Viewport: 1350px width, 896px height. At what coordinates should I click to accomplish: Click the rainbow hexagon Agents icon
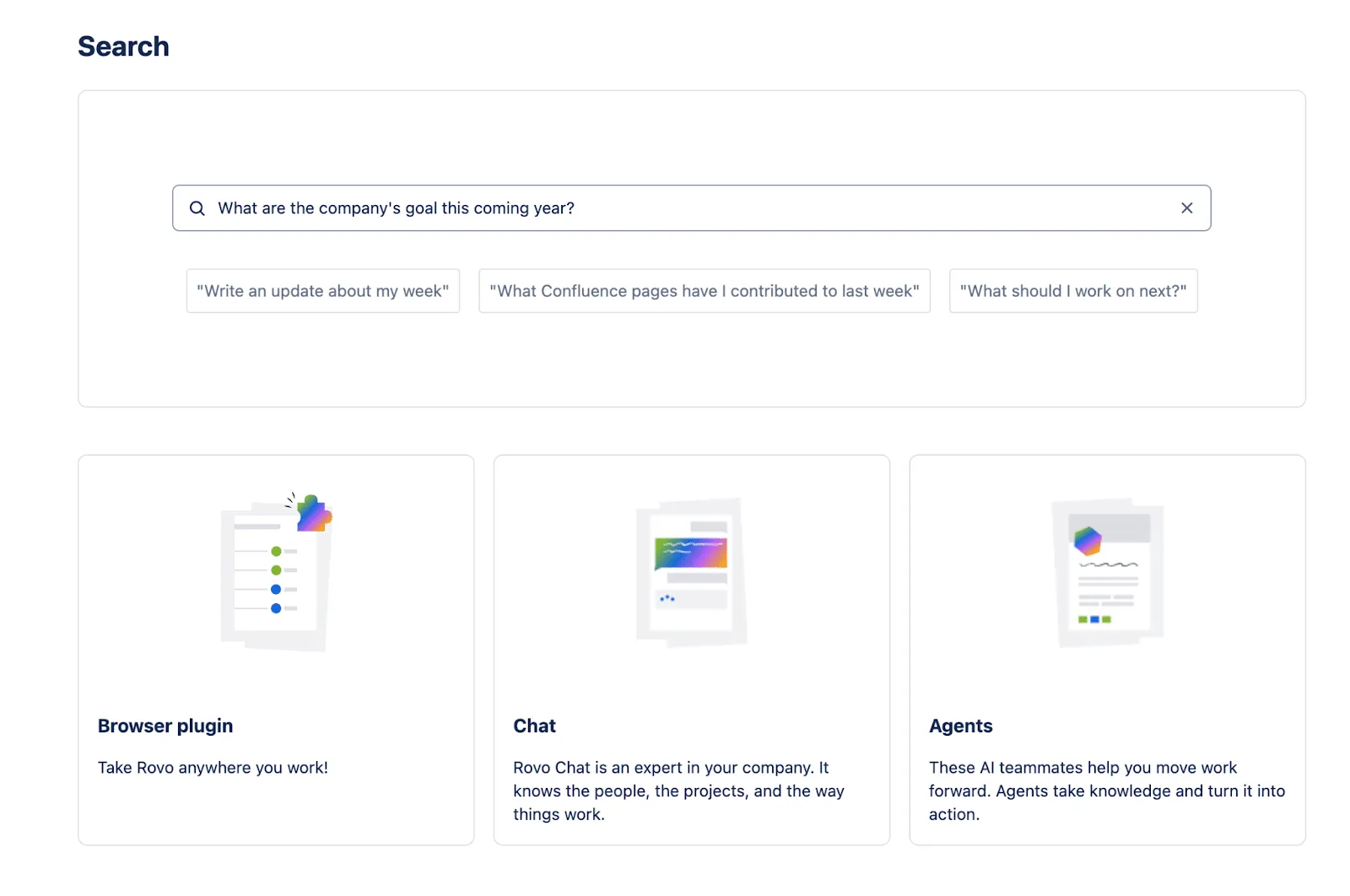pyautogui.click(x=1088, y=541)
